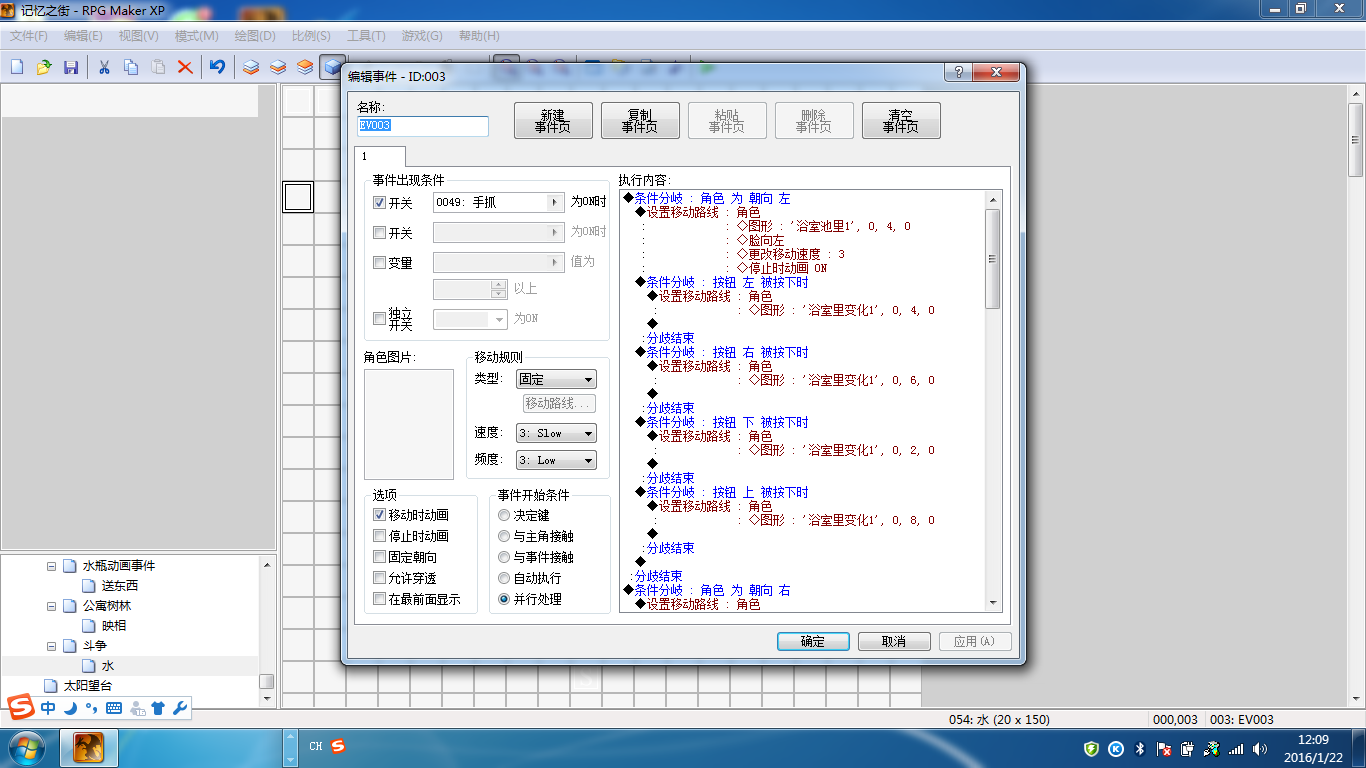Click the 取消 button
1366x768 pixels.
tap(894, 641)
